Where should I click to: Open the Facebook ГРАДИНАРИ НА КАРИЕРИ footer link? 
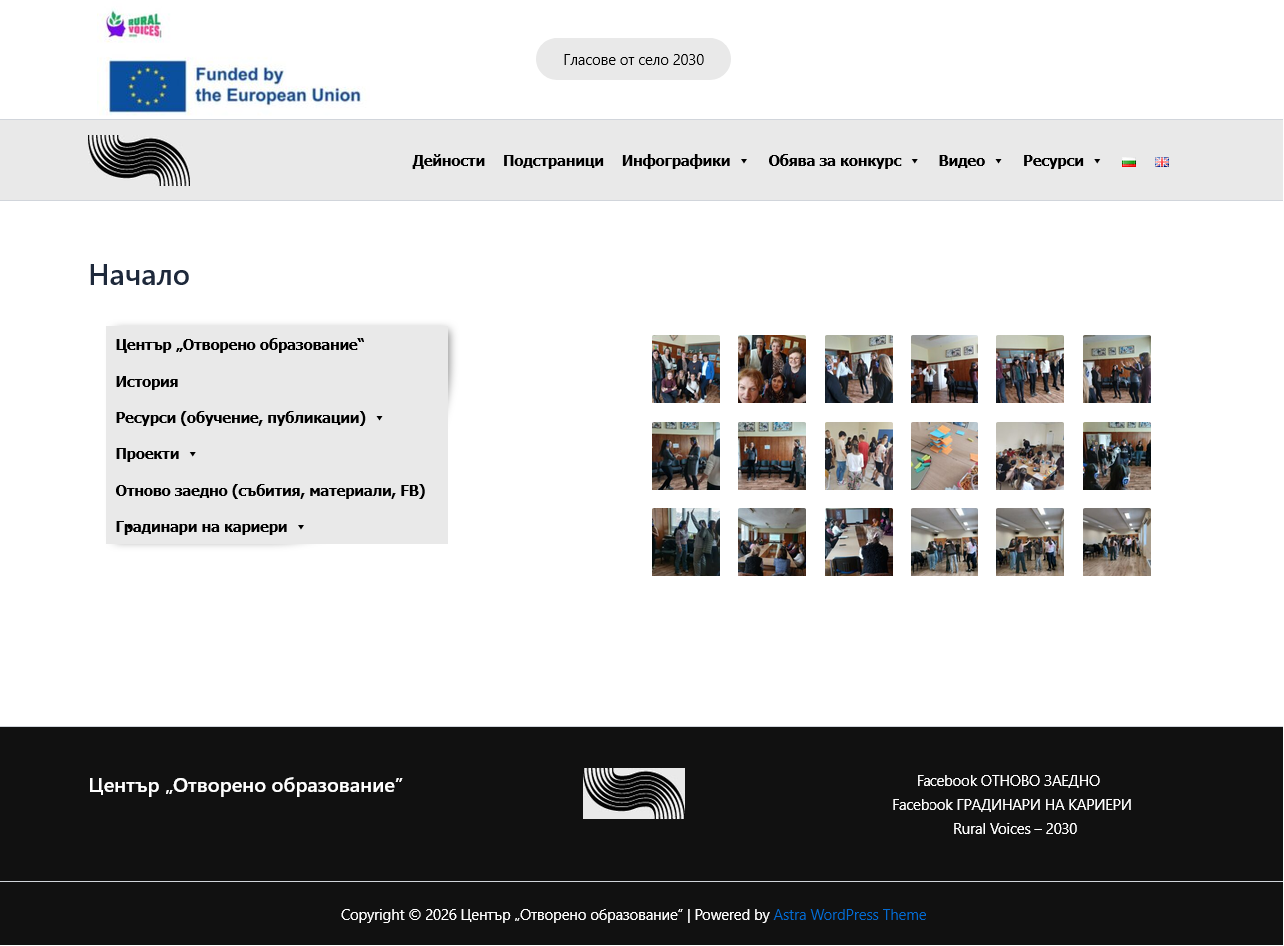(1012, 805)
